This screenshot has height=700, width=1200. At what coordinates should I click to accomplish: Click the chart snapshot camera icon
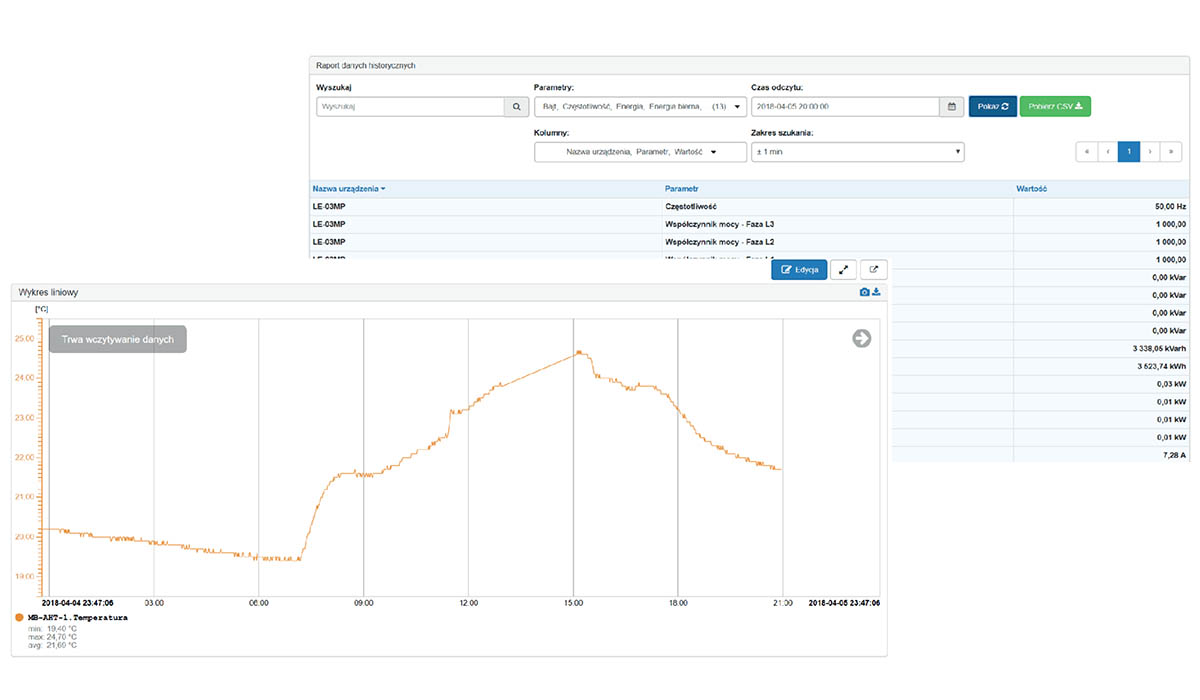(x=866, y=292)
